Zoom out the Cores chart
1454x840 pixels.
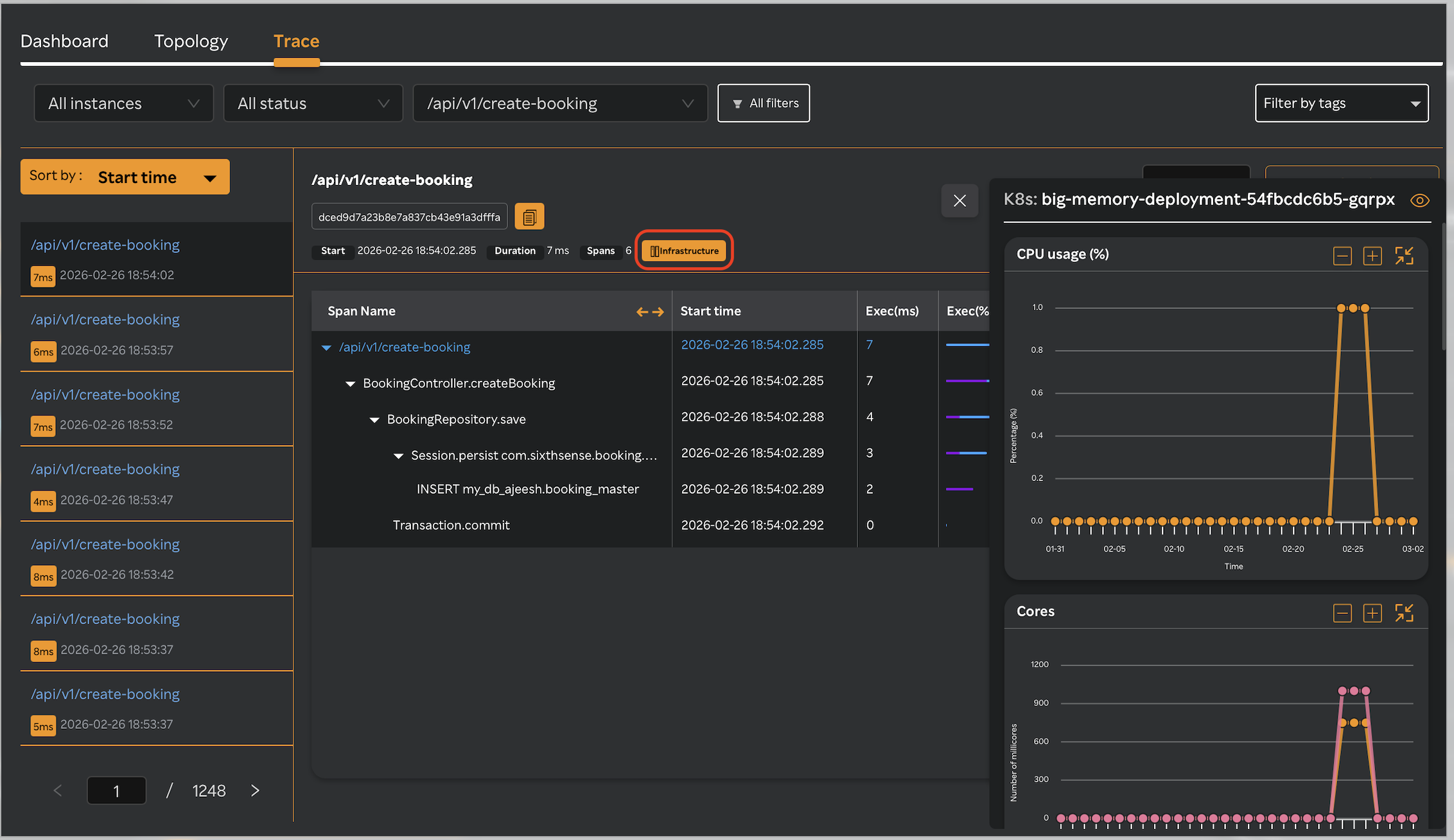[1342, 613]
